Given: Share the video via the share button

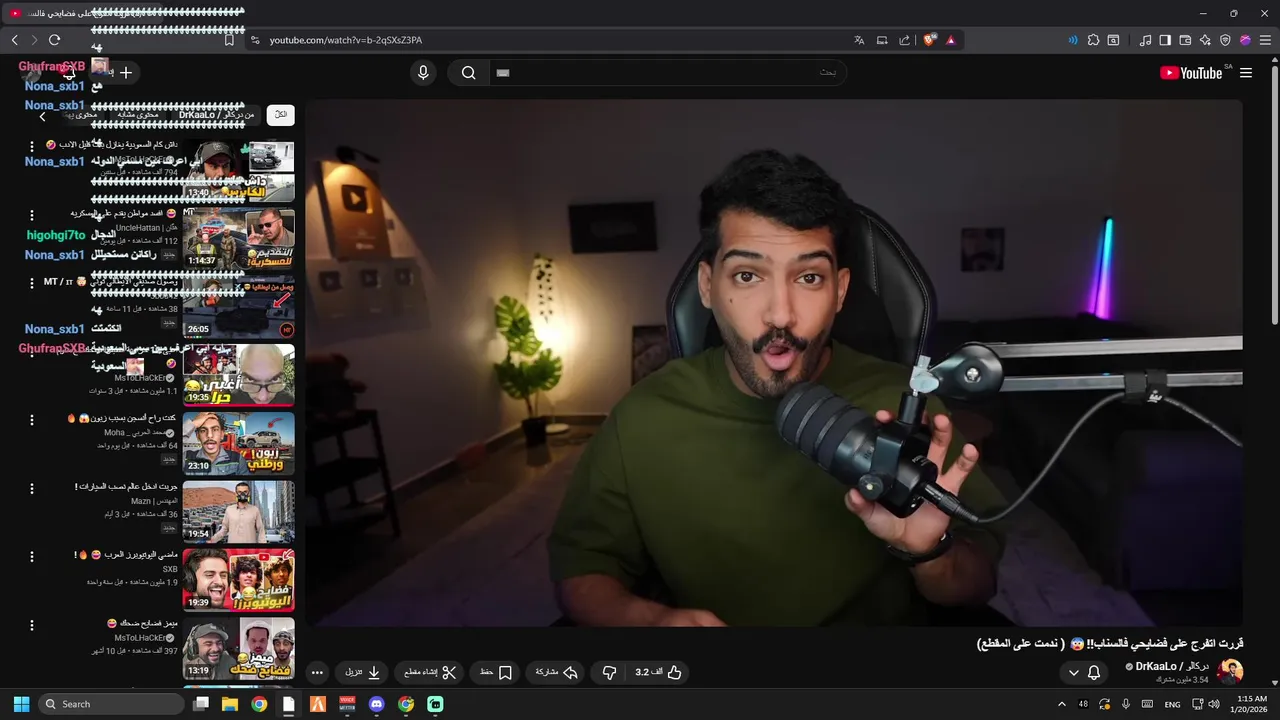Looking at the screenshot, I should [x=557, y=673].
